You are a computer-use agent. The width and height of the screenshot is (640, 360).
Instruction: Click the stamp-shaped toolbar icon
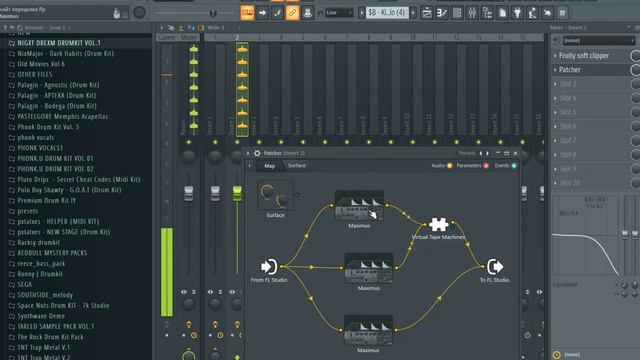tap(307, 13)
